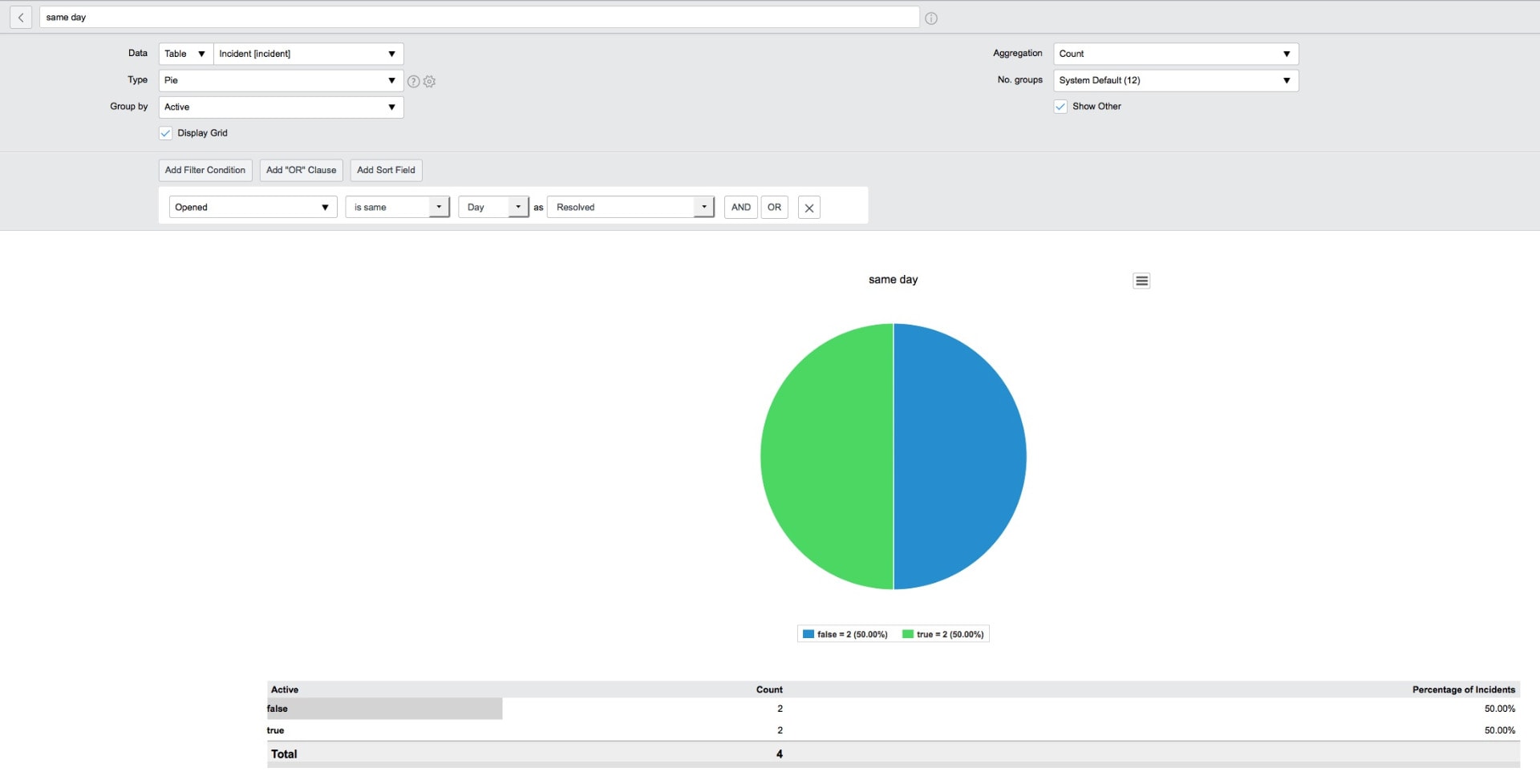Image resolution: width=1540 pixels, height=784 pixels.
Task: Click the 'false' row in the grid
Action: (x=894, y=709)
